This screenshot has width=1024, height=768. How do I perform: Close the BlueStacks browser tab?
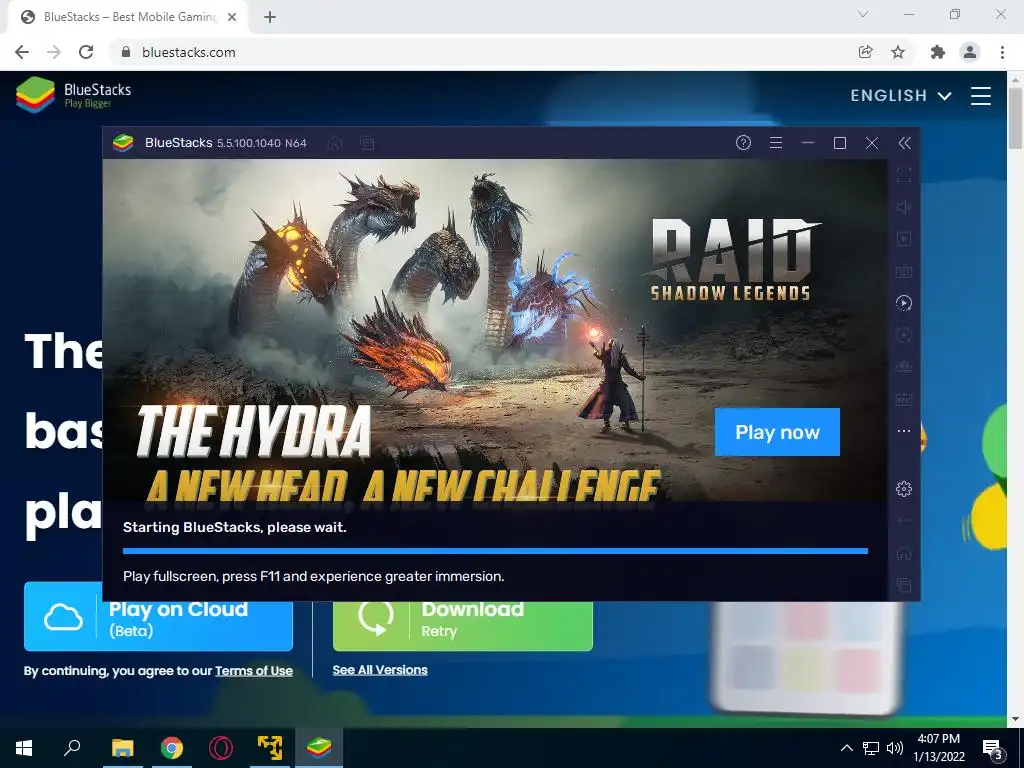click(x=232, y=18)
